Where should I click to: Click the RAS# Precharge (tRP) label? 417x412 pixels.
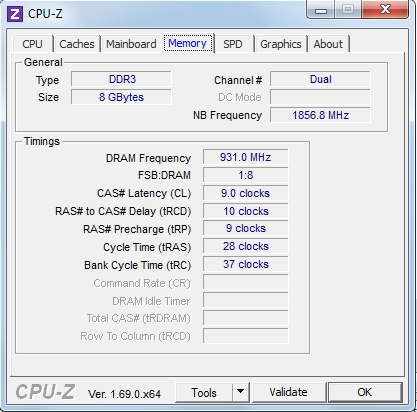pos(137,229)
